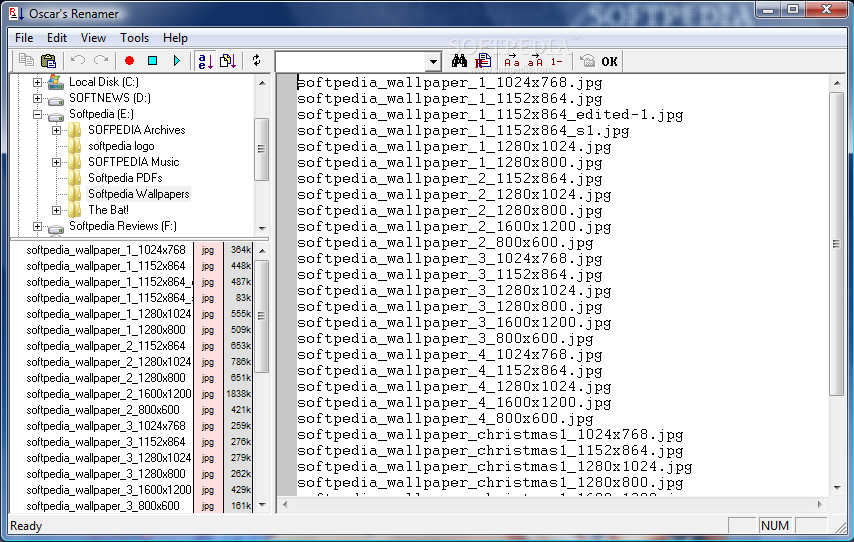854x542 pixels.
Task: Click the replace text document icon
Action: coord(483,60)
